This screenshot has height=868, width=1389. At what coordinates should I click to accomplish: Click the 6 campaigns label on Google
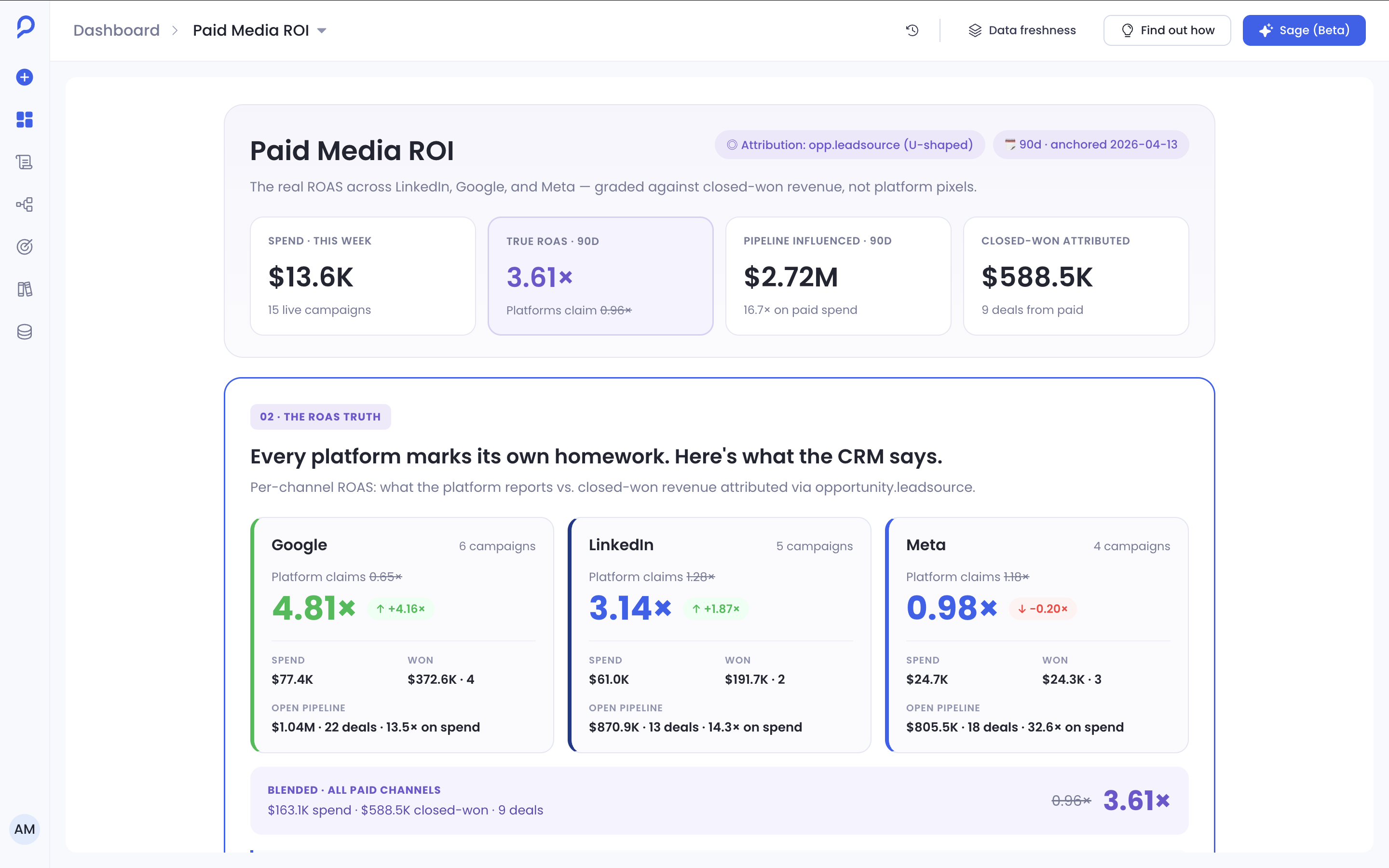tap(497, 546)
